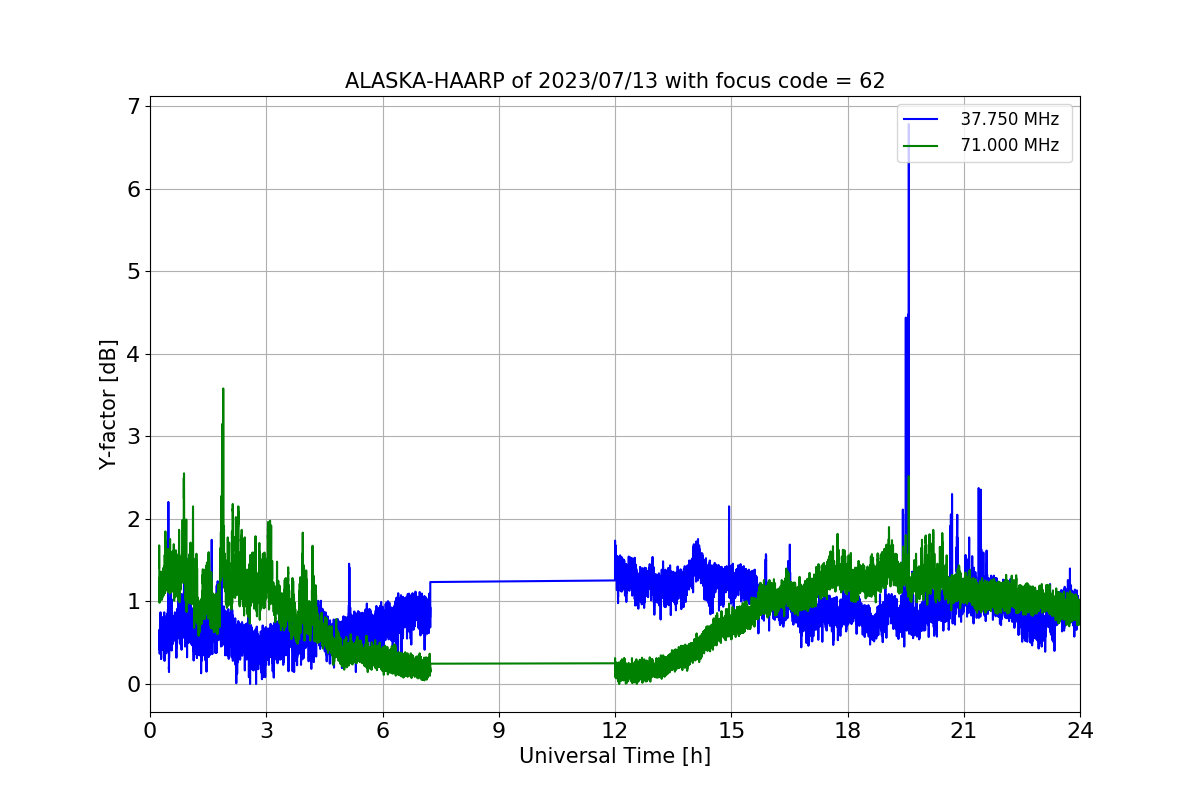The height and width of the screenshot is (800, 1200).
Task: Click x-axis tick label 15
Action: [731, 731]
